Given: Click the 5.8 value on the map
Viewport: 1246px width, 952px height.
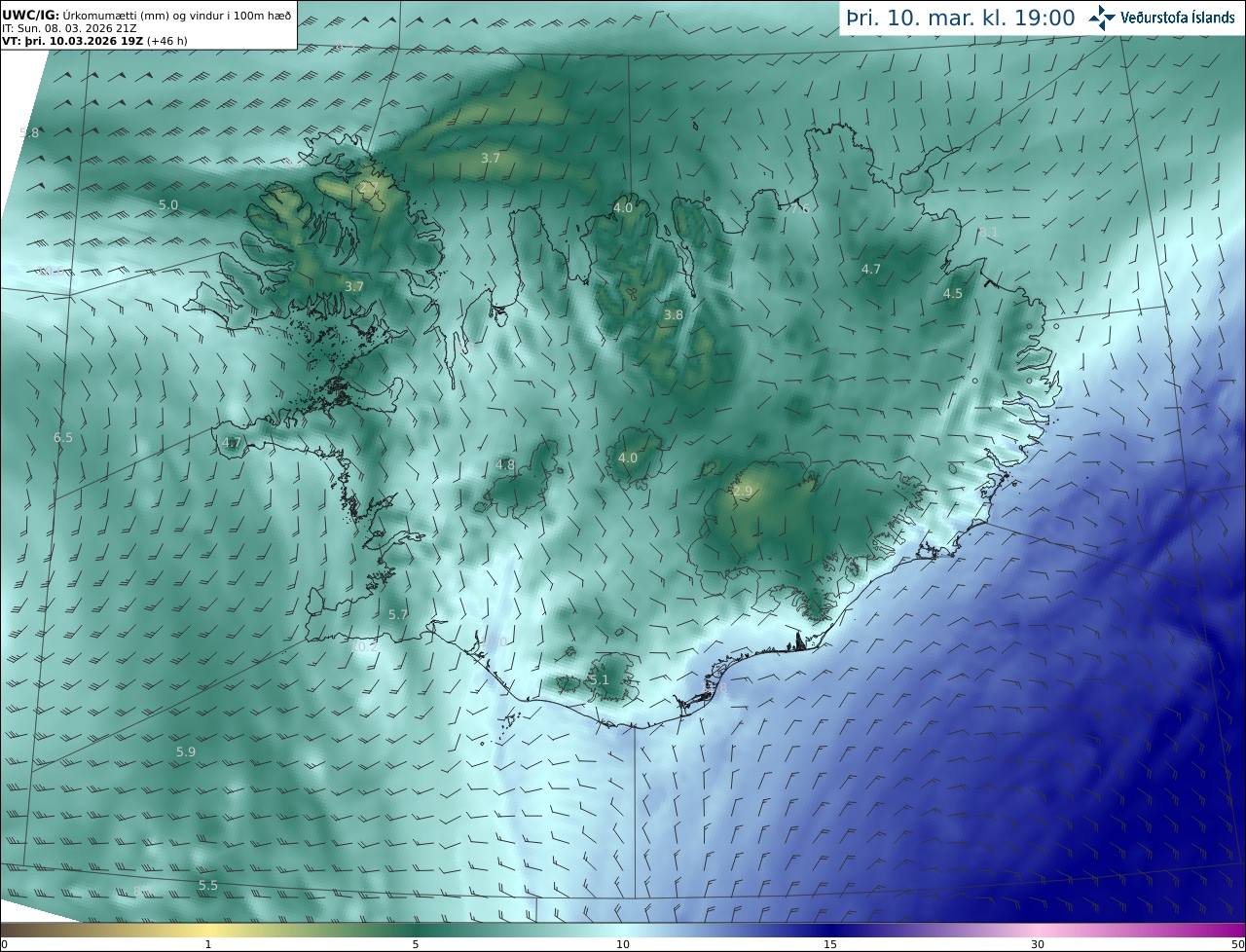Looking at the screenshot, I should [x=29, y=132].
